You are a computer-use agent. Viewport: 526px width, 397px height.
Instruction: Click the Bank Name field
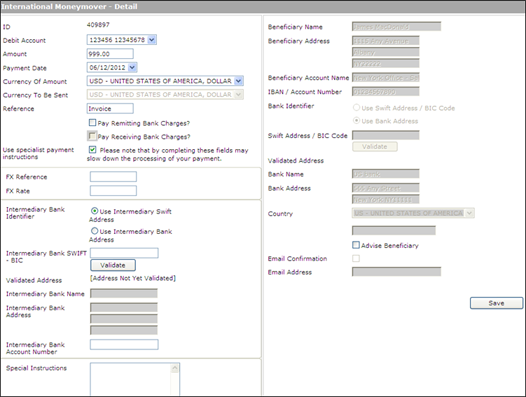(386, 174)
